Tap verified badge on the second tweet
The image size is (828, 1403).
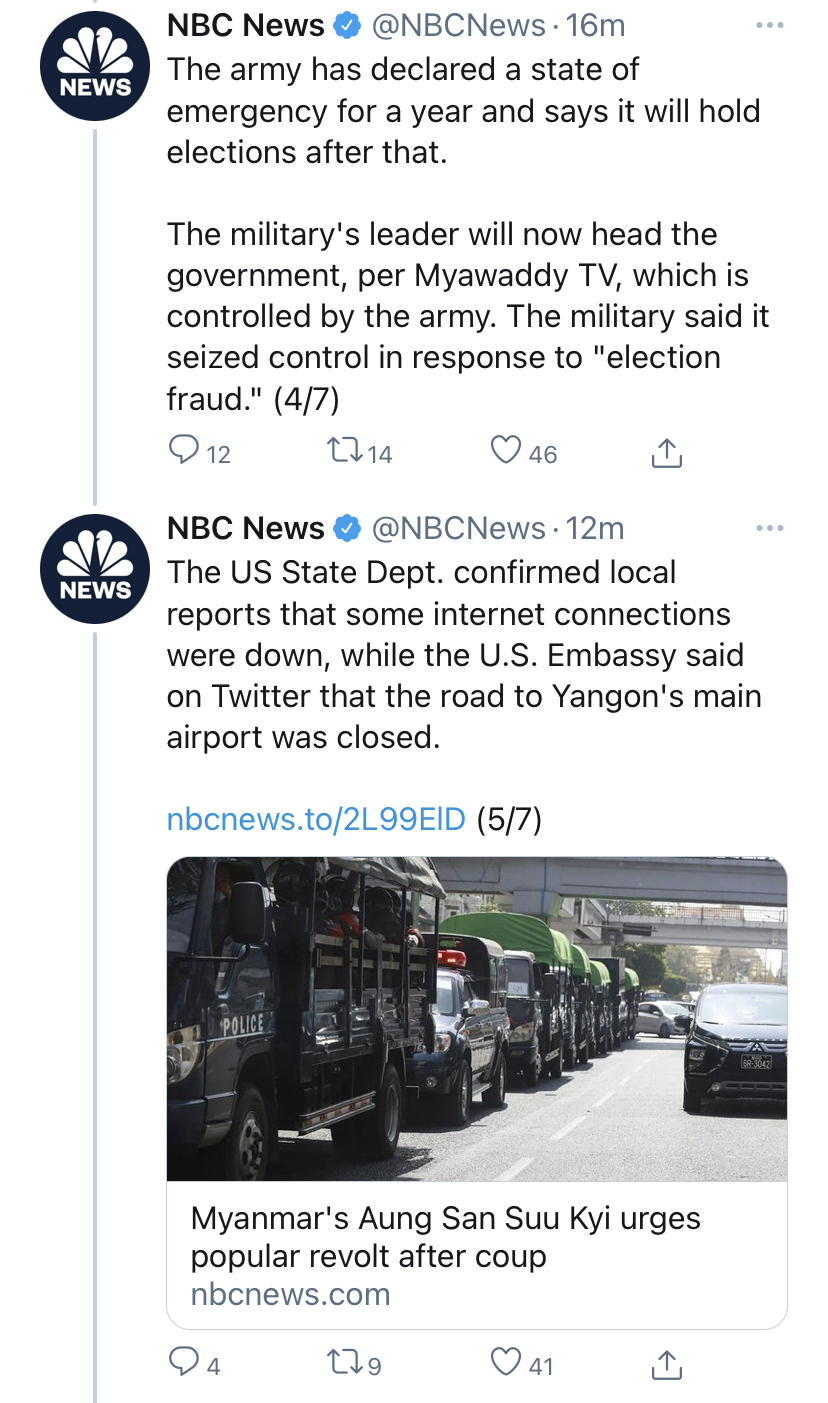[x=347, y=529]
